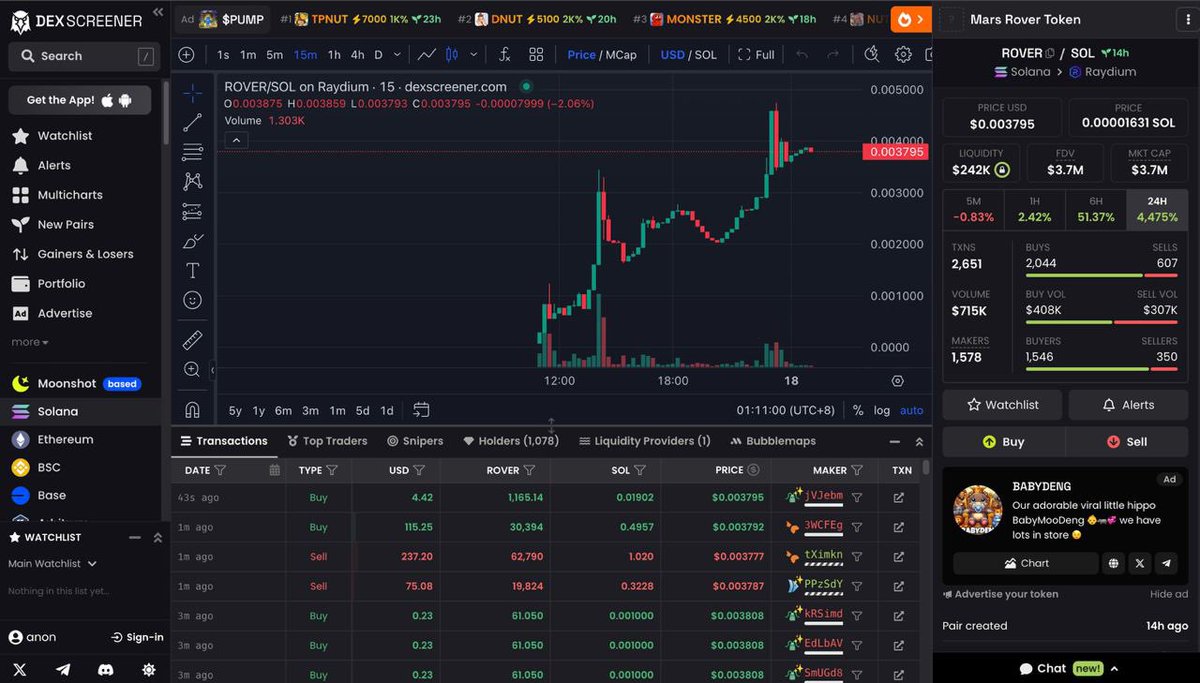Viewport: 1200px width, 683px height.
Task: Filter by maker 3WCFEg using the funnel icon
Action: (x=857, y=526)
